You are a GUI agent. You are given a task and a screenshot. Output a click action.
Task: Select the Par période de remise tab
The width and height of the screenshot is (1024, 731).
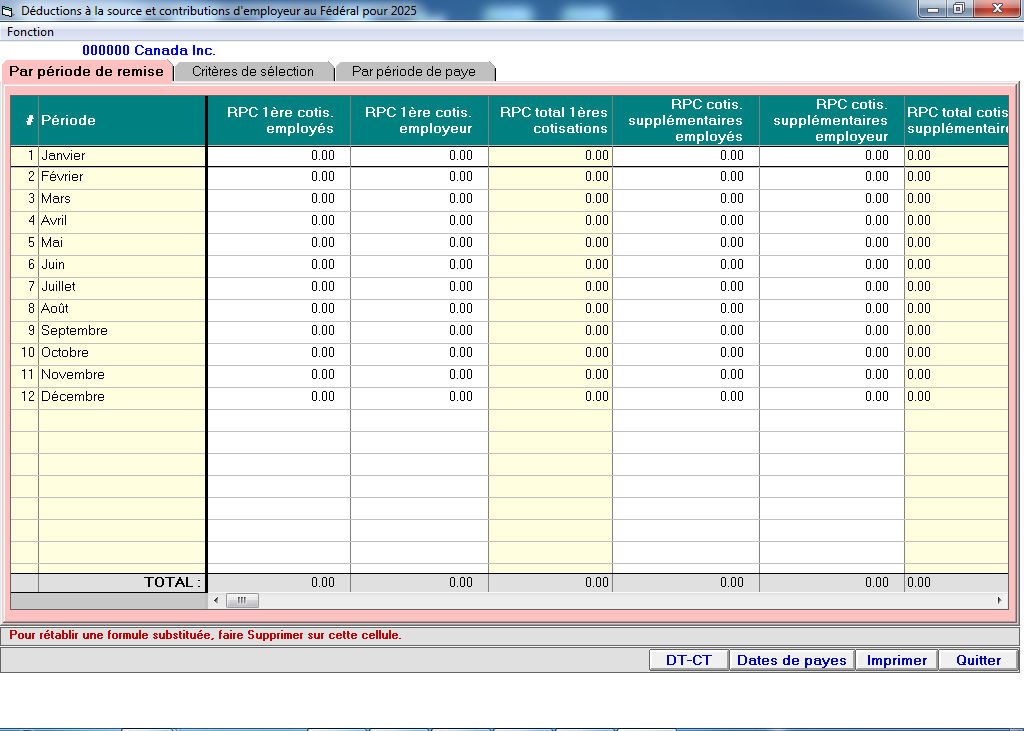coord(86,72)
